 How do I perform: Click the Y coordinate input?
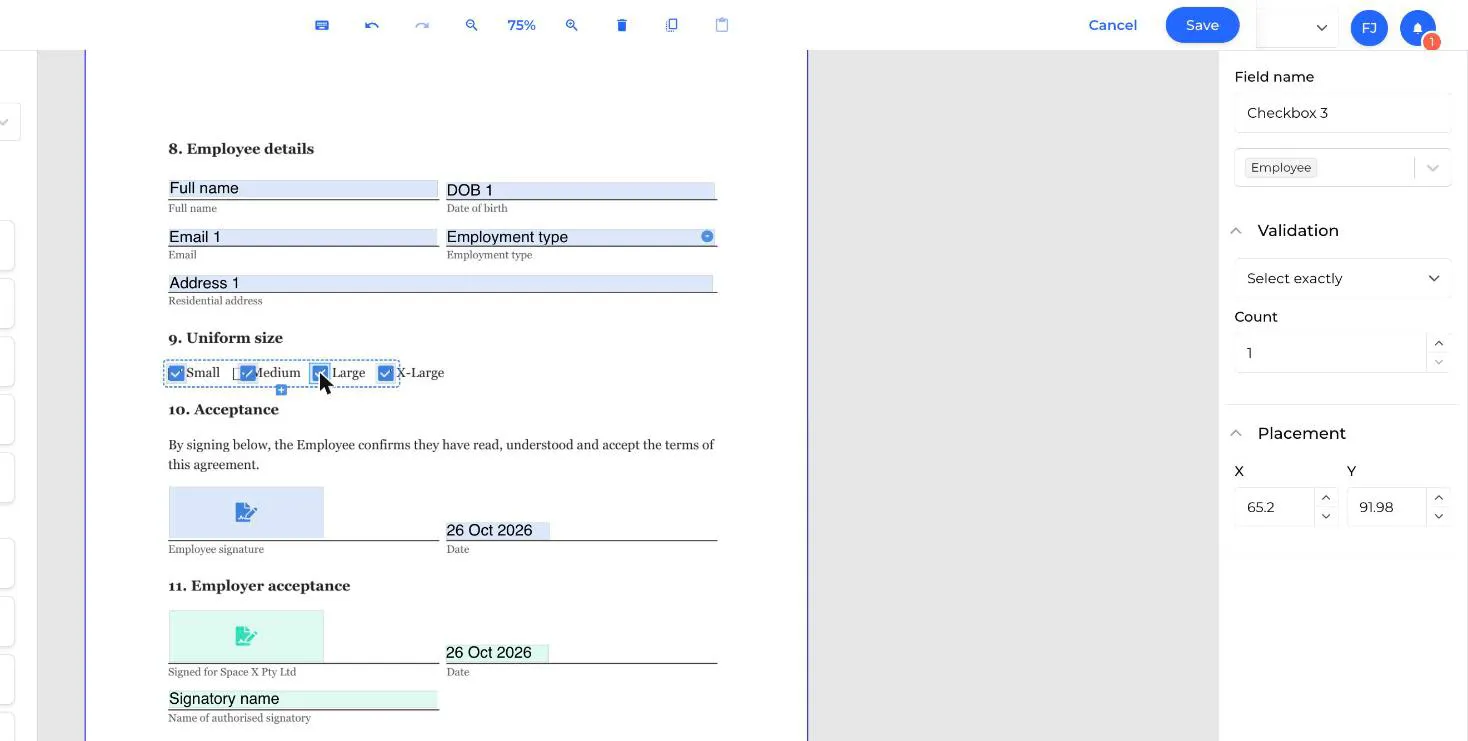click(1387, 507)
